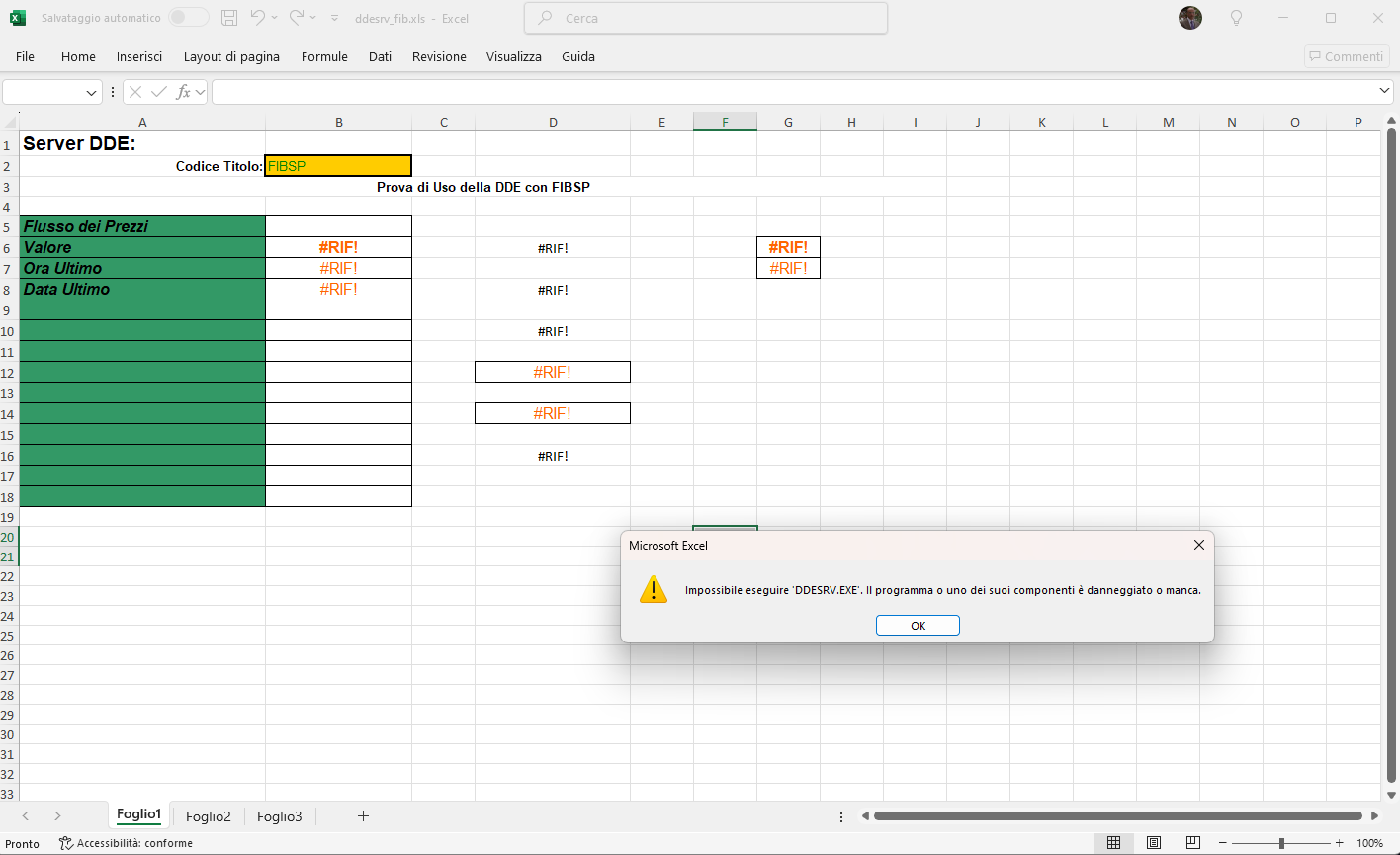Screen dimensions: 1400x855
Task: Expand the formula bar chevron
Action: [x=1385, y=91]
